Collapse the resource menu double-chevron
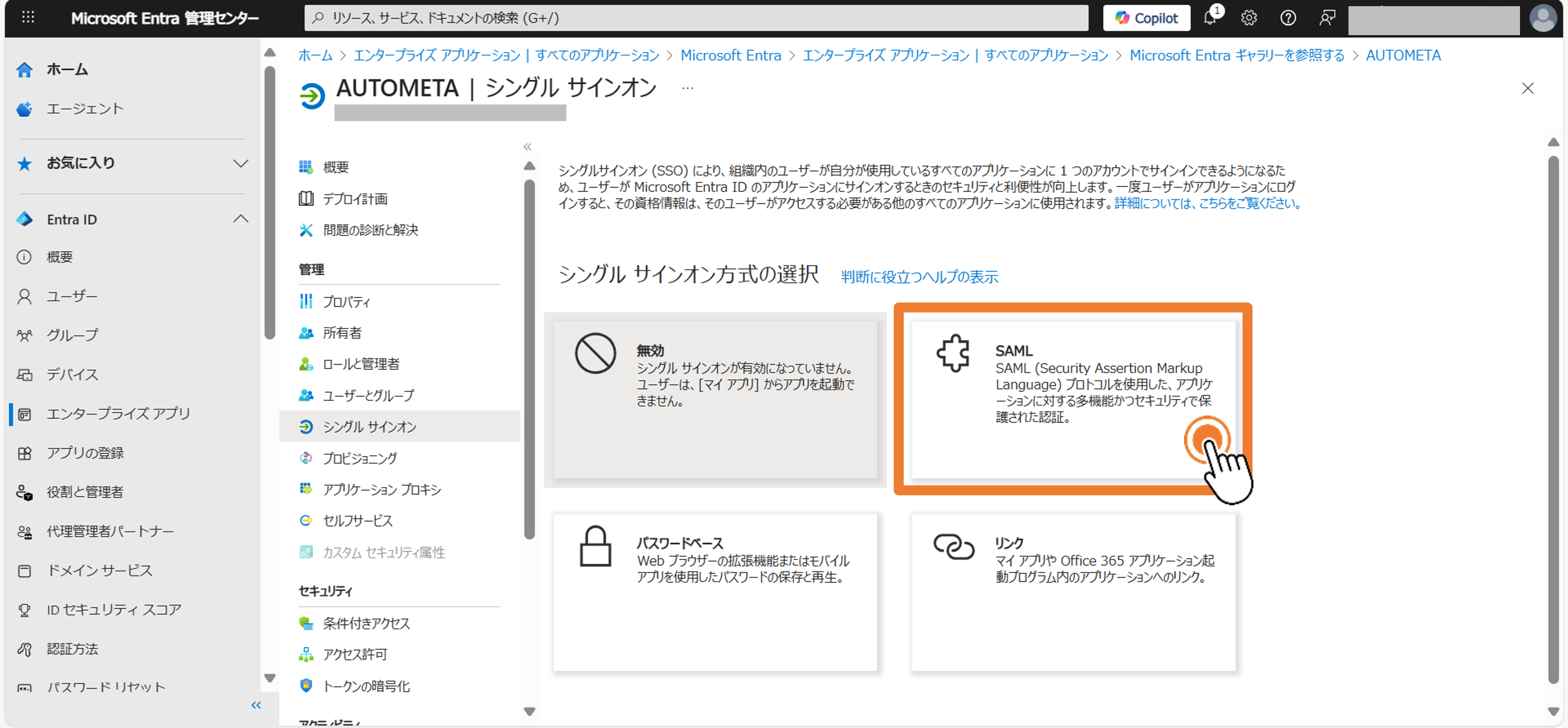This screenshot has height=728, width=1568. [x=527, y=147]
